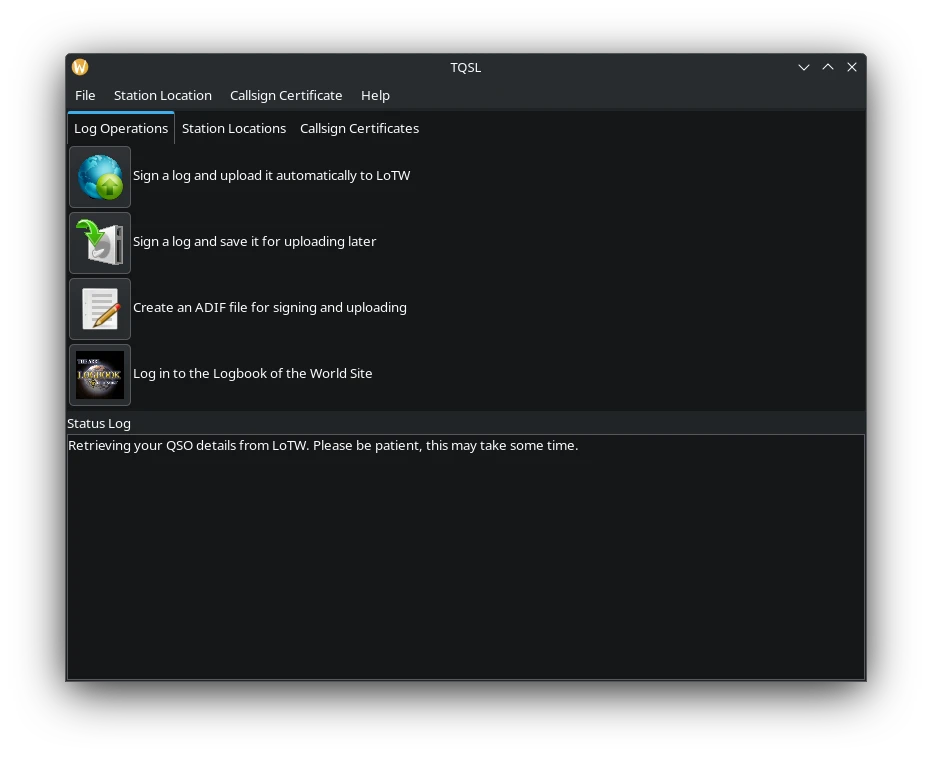Click the Logbook of the World logo icon
The width and height of the screenshot is (932, 759).
(100, 374)
